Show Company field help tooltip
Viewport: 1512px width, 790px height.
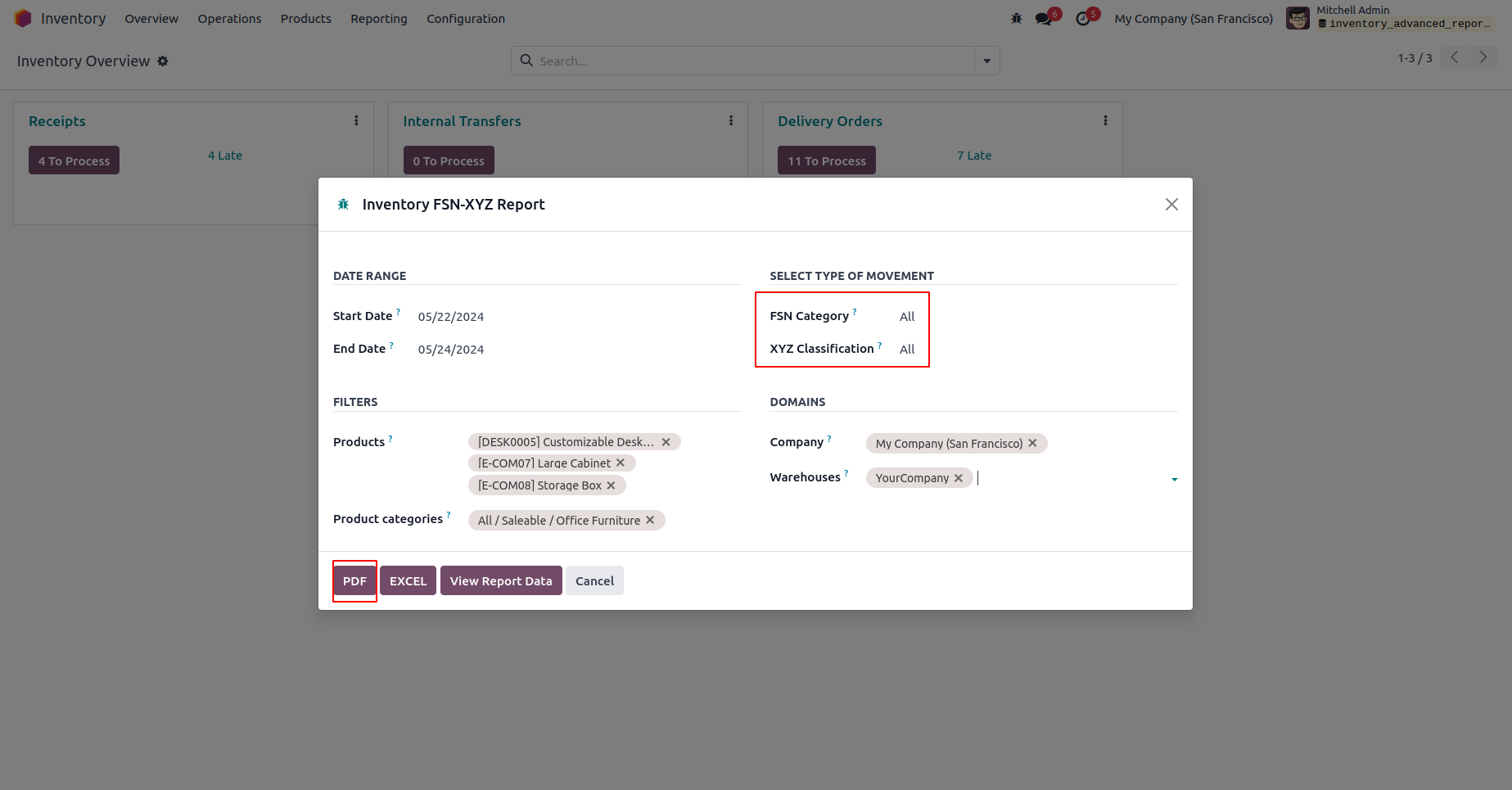click(829, 438)
